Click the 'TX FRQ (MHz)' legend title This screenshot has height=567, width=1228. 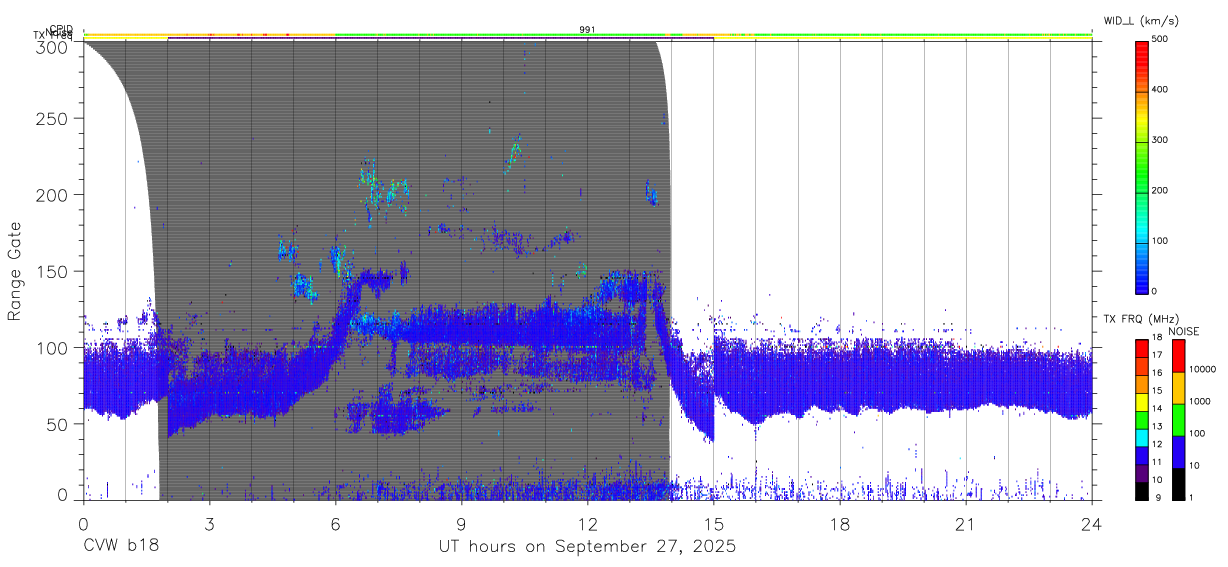pos(1141,318)
